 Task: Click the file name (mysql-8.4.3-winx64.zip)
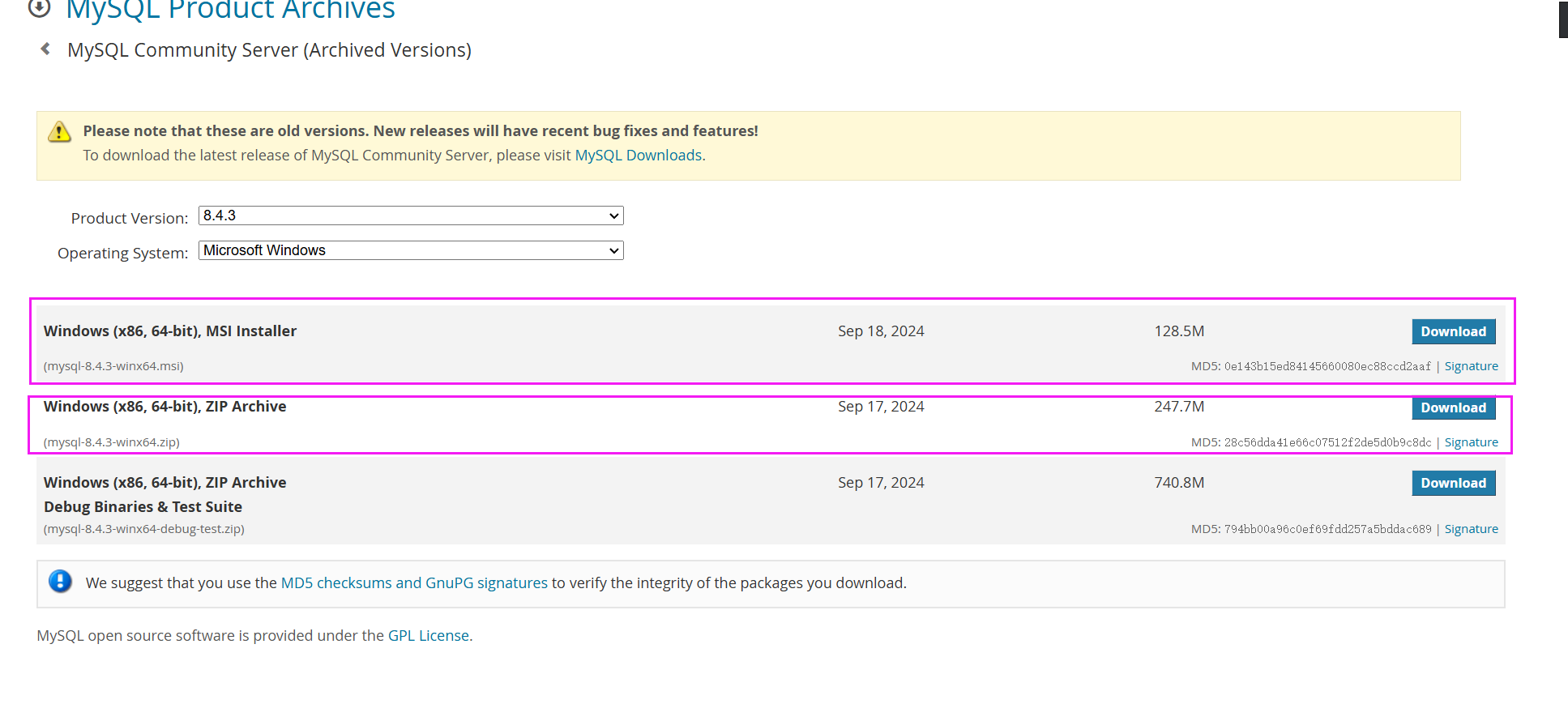point(112,442)
